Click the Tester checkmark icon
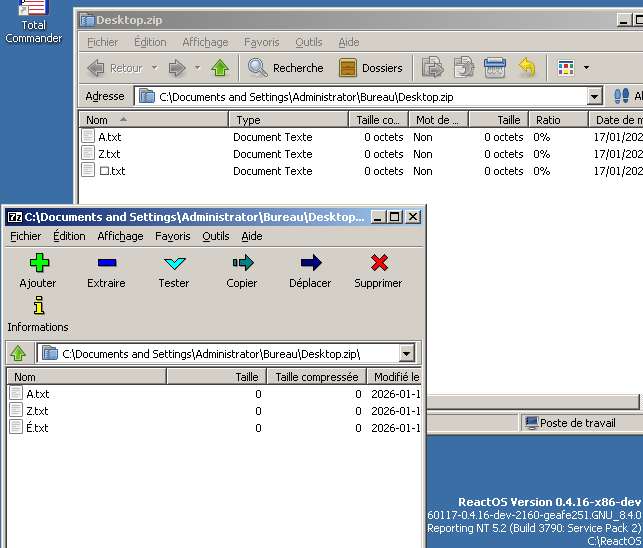643x548 pixels. [174, 263]
